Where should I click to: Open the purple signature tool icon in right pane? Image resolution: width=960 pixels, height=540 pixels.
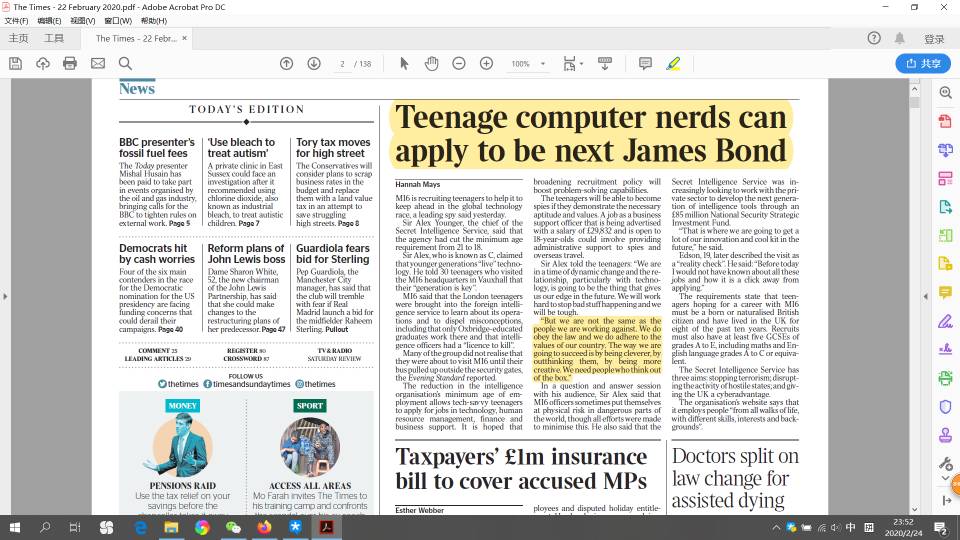tap(945, 350)
